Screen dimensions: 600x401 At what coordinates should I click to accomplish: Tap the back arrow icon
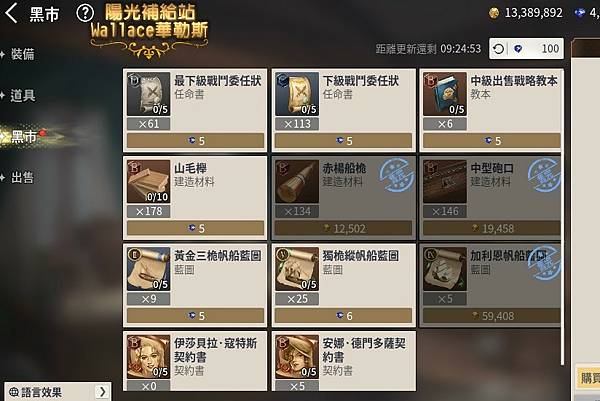11,13
